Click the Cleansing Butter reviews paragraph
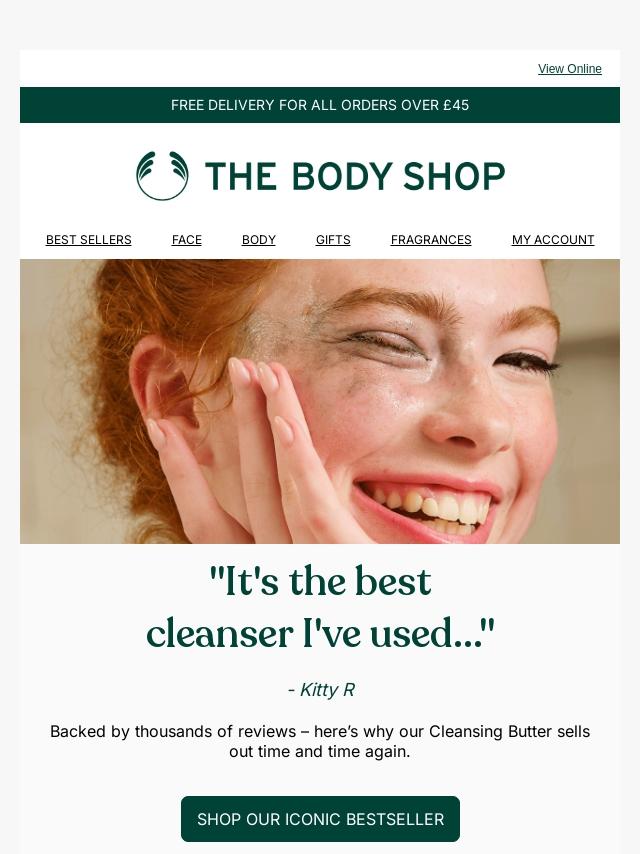The width and height of the screenshot is (640, 854). (x=320, y=741)
